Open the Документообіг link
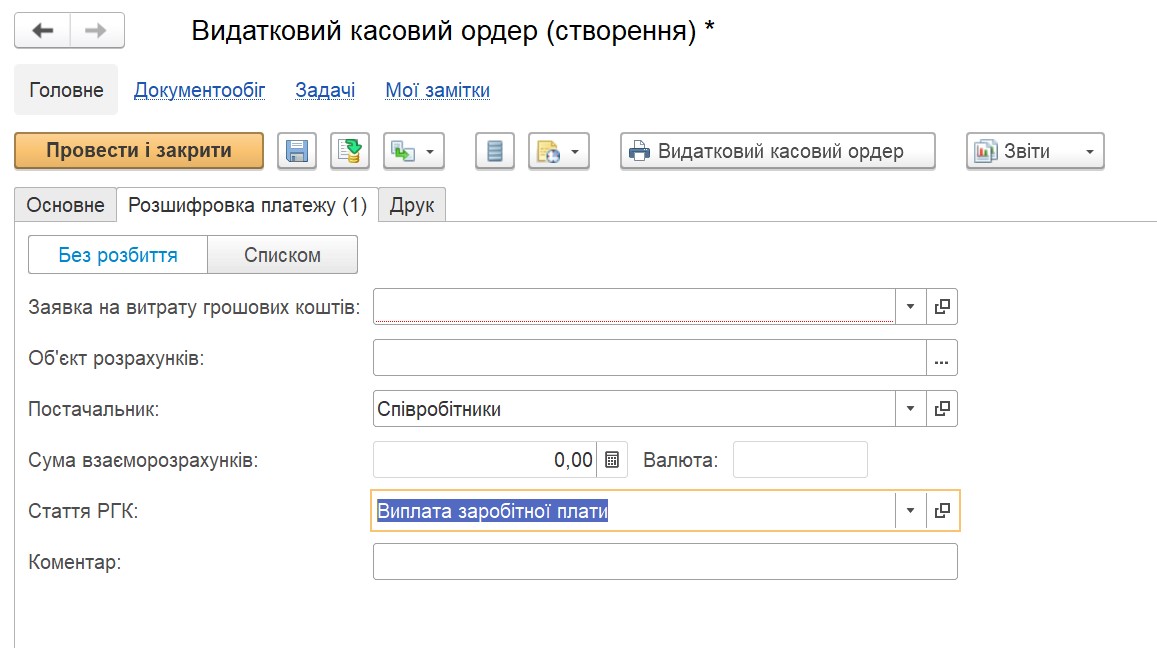 pos(199,90)
